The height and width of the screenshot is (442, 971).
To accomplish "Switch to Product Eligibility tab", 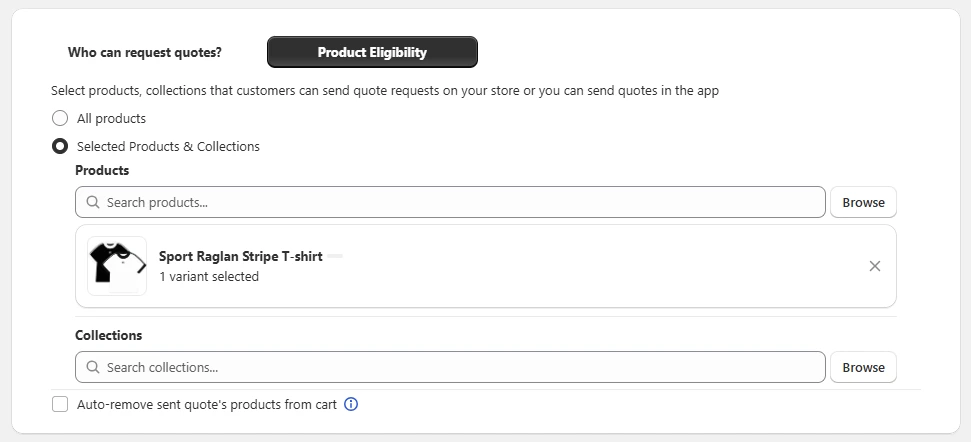I will click(372, 52).
